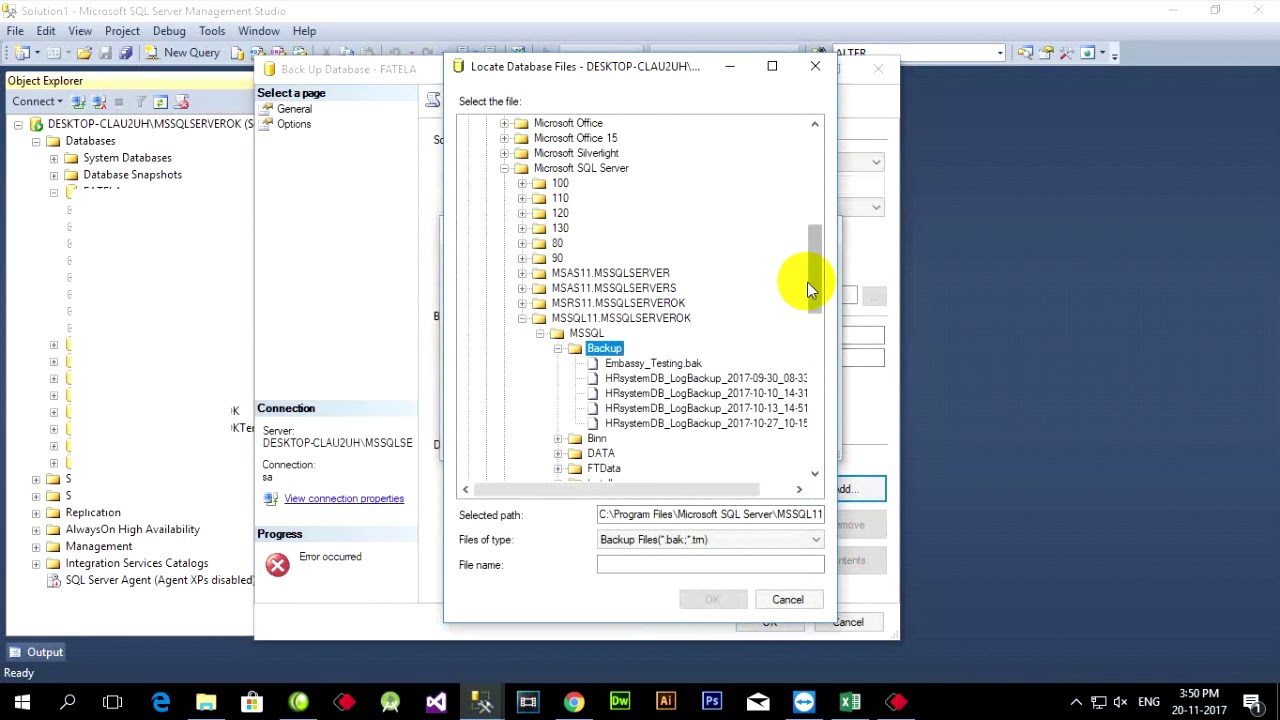Screen dimensions: 1280x720
Task: Open Google Chrome from the taskbar
Action: (x=574, y=702)
